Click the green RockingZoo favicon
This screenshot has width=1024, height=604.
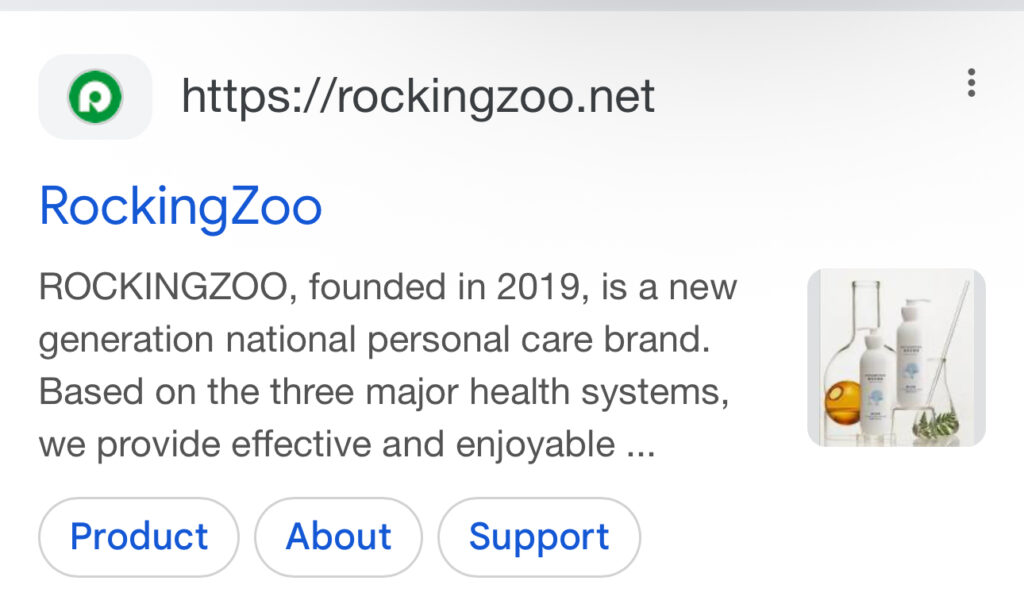95,97
